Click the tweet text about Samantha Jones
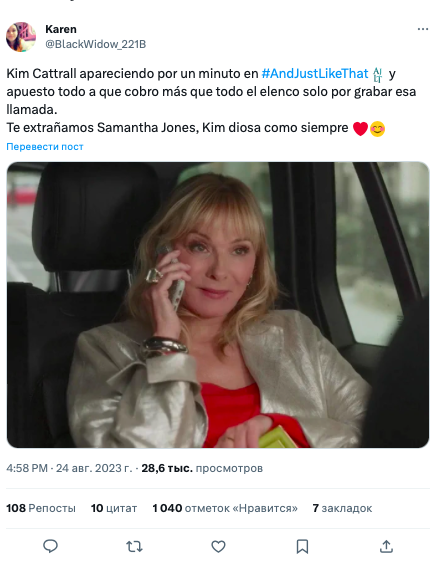The width and height of the screenshot is (441, 562). (x=212, y=100)
